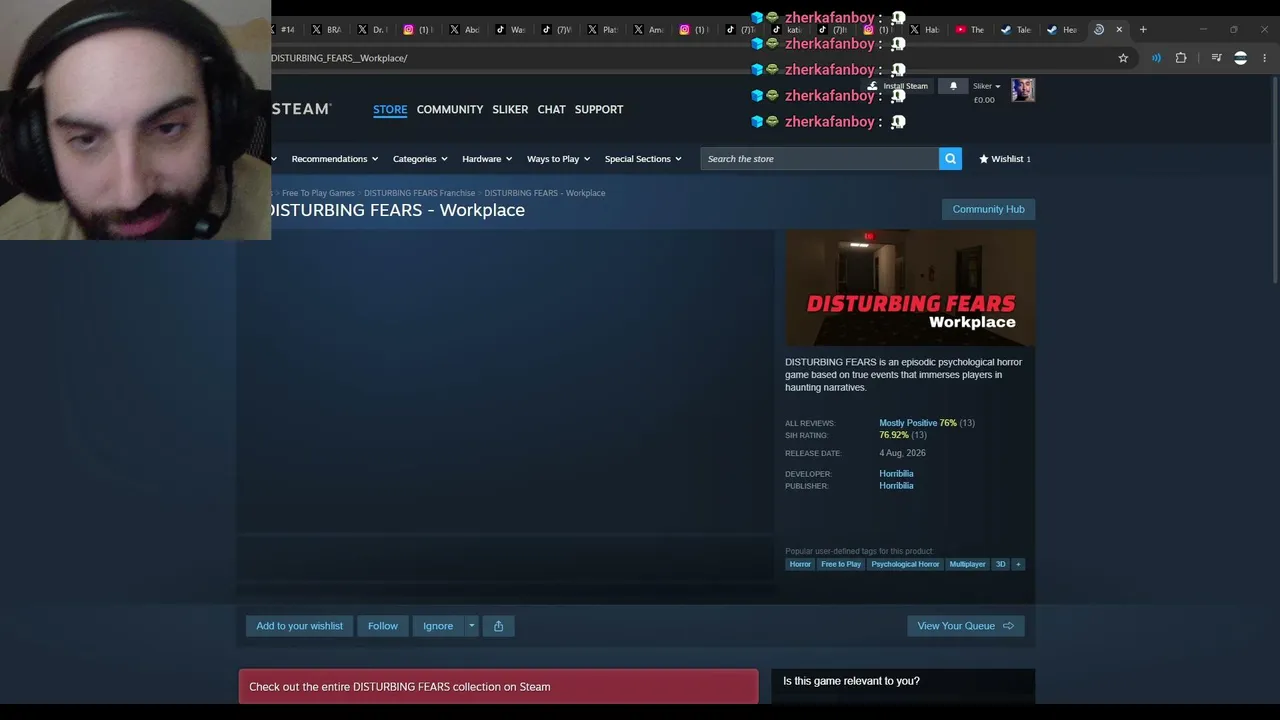The image size is (1280, 720).
Task: Click the browser address bar URL
Action: tap(339, 58)
